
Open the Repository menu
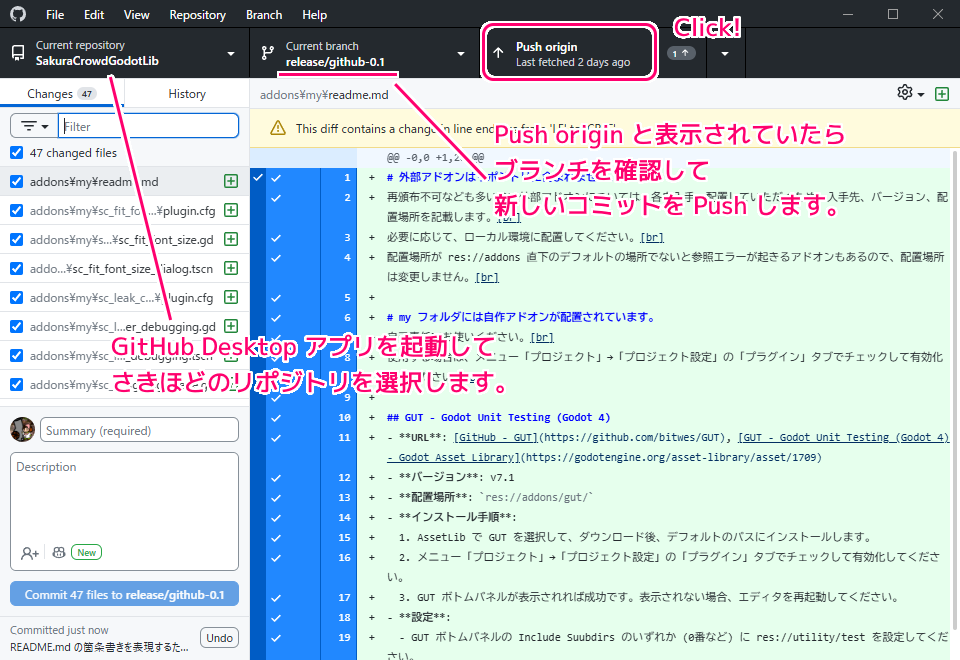point(197,15)
